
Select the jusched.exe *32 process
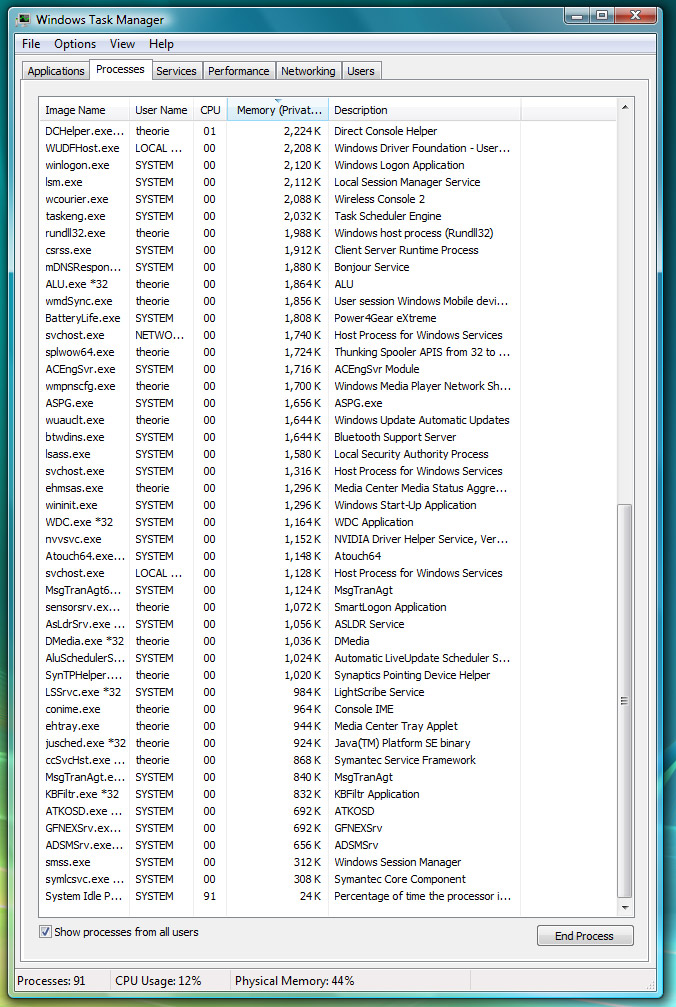click(x=280, y=744)
